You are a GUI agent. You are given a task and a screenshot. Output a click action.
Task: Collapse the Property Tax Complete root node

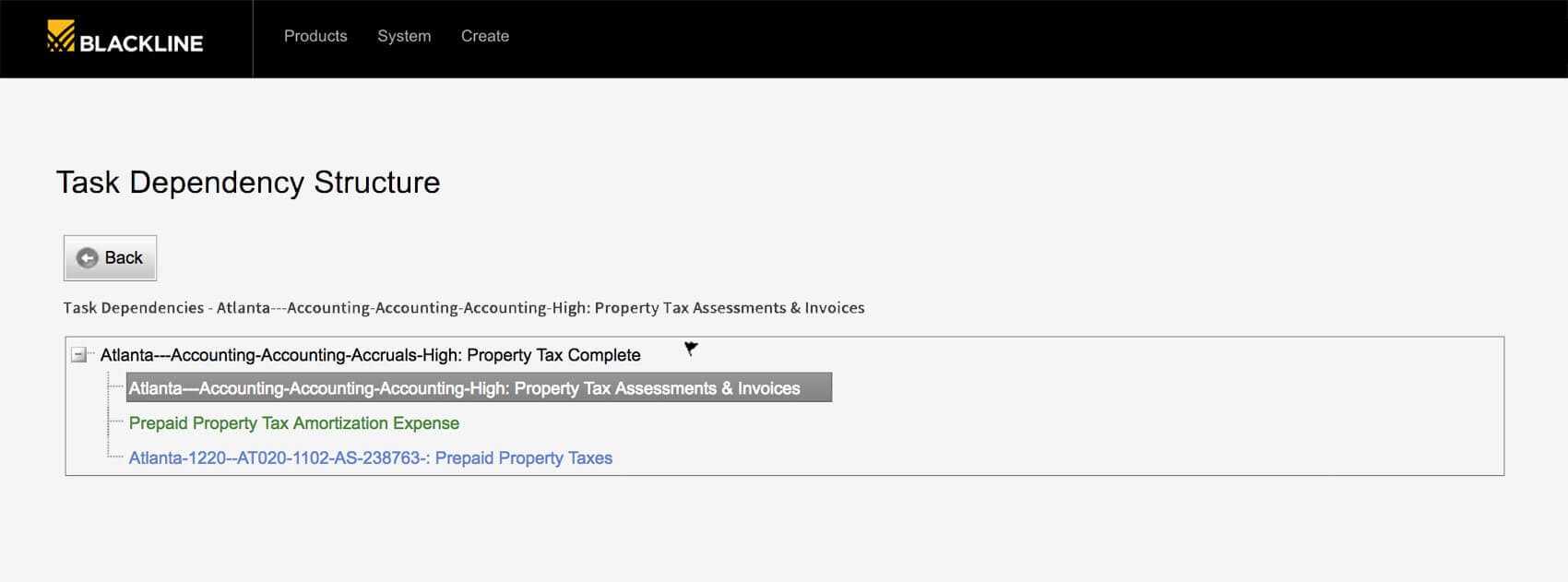point(79,355)
